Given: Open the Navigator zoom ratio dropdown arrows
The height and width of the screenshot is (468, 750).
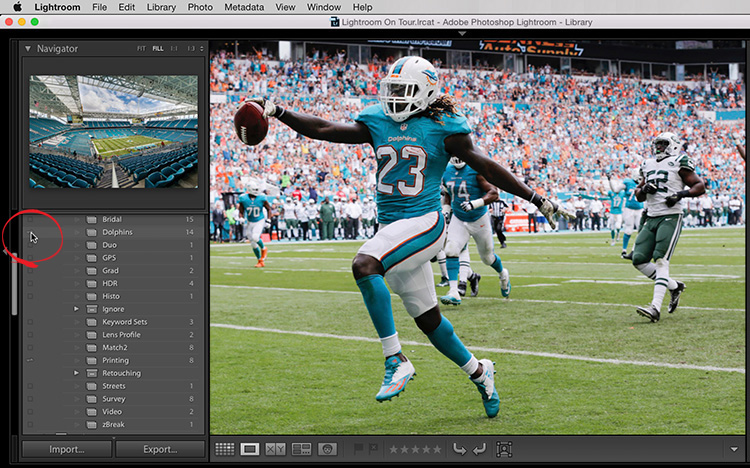Looking at the screenshot, I should 201,49.
